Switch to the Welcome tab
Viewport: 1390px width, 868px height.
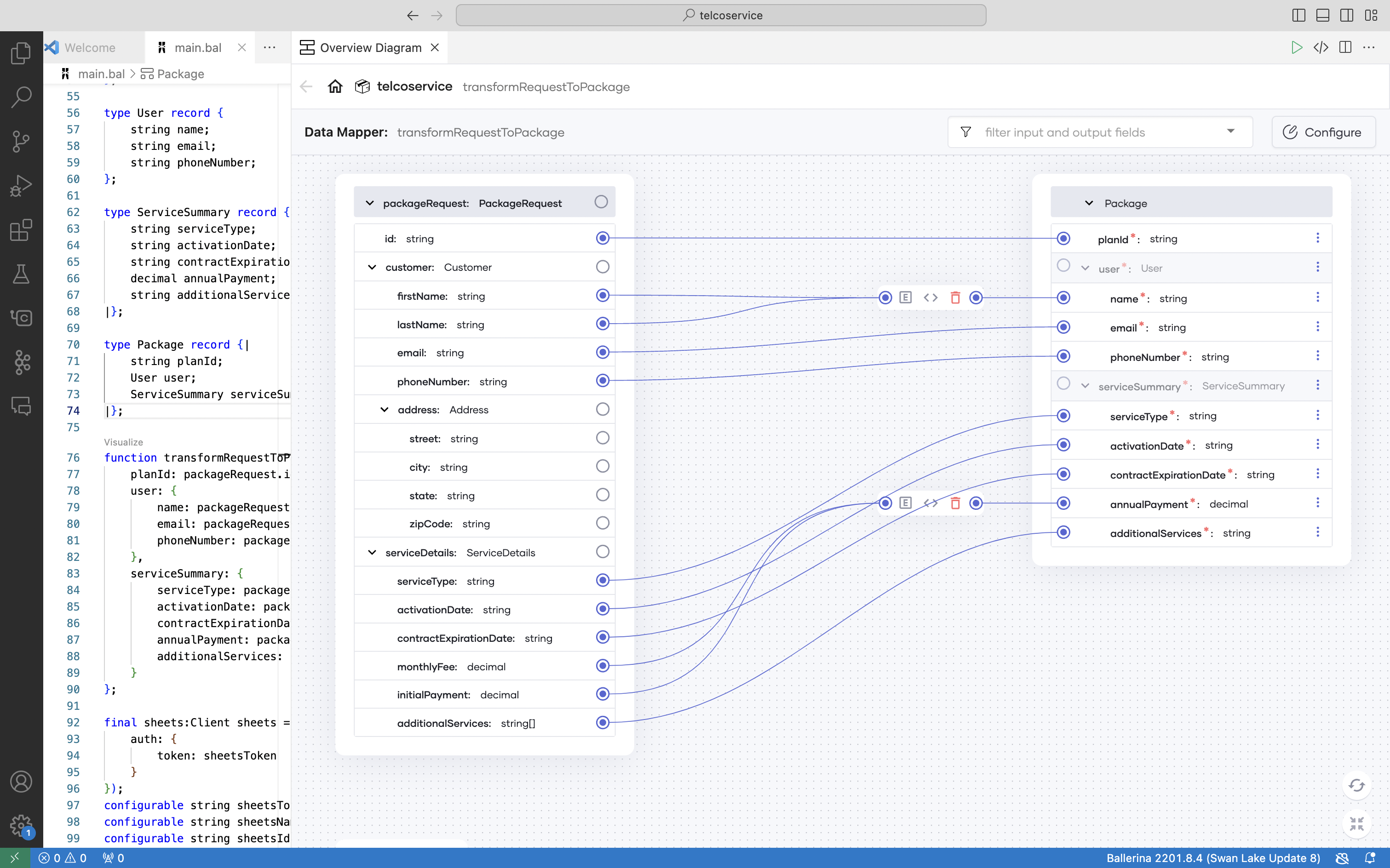[x=90, y=48]
